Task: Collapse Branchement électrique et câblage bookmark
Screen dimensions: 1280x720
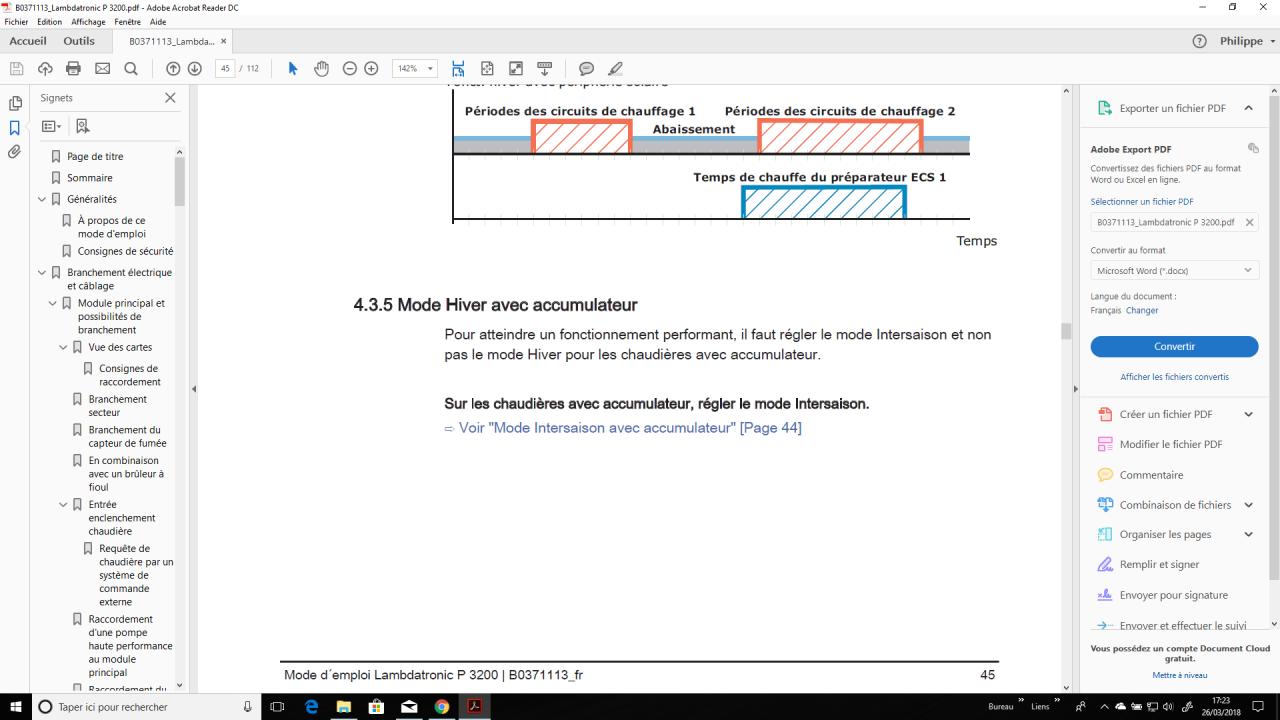Action: pyautogui.click(x=42, y=272)
